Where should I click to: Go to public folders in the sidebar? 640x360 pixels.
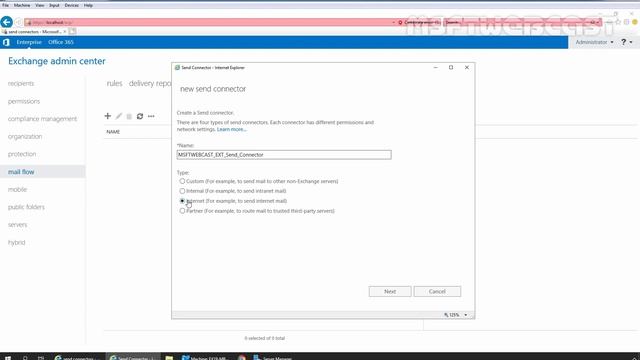[26, 207]
